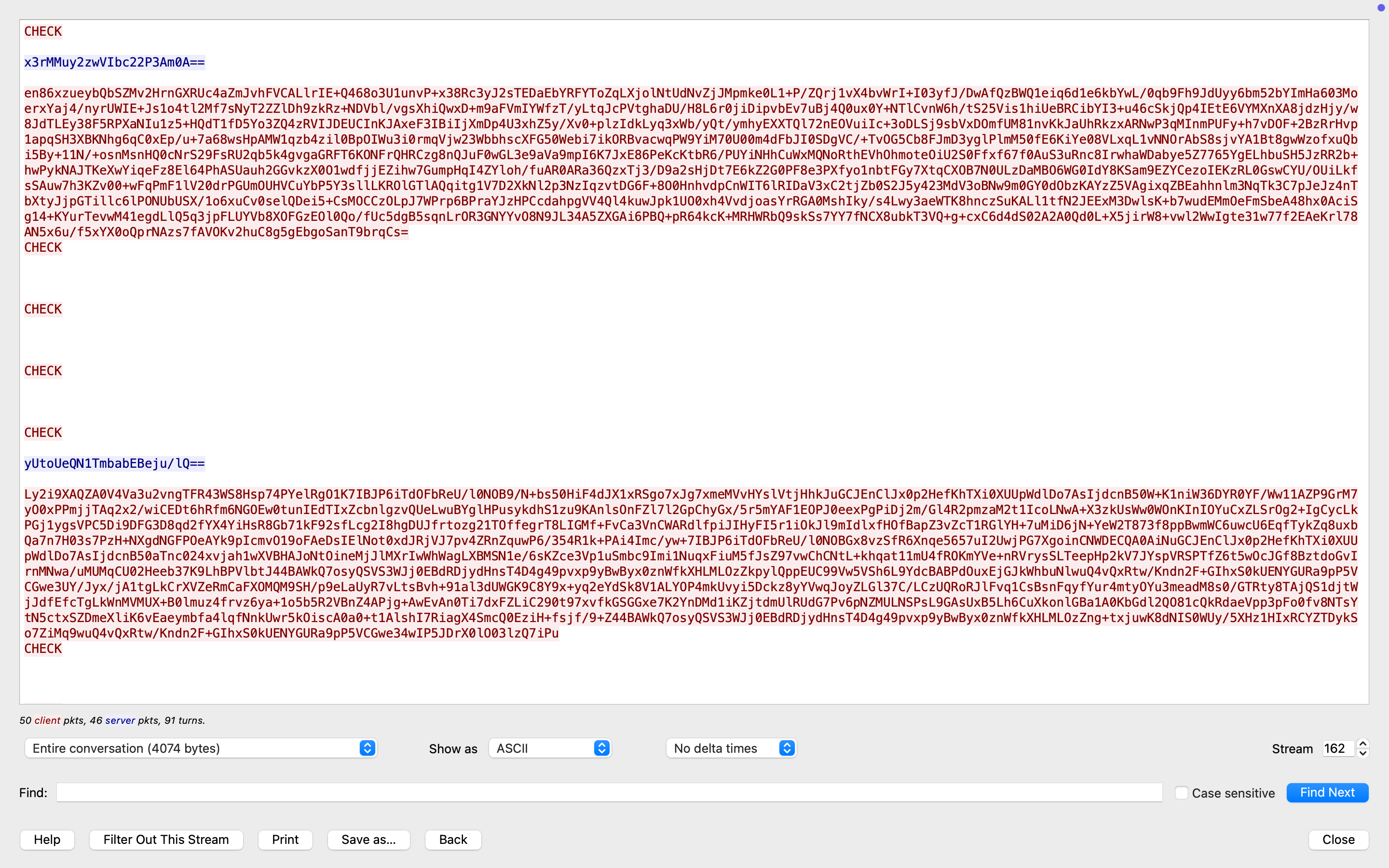The height and width of the screenshot is (868, 1389).
Task: Click the Print button
Action: (x=285, y=839)
